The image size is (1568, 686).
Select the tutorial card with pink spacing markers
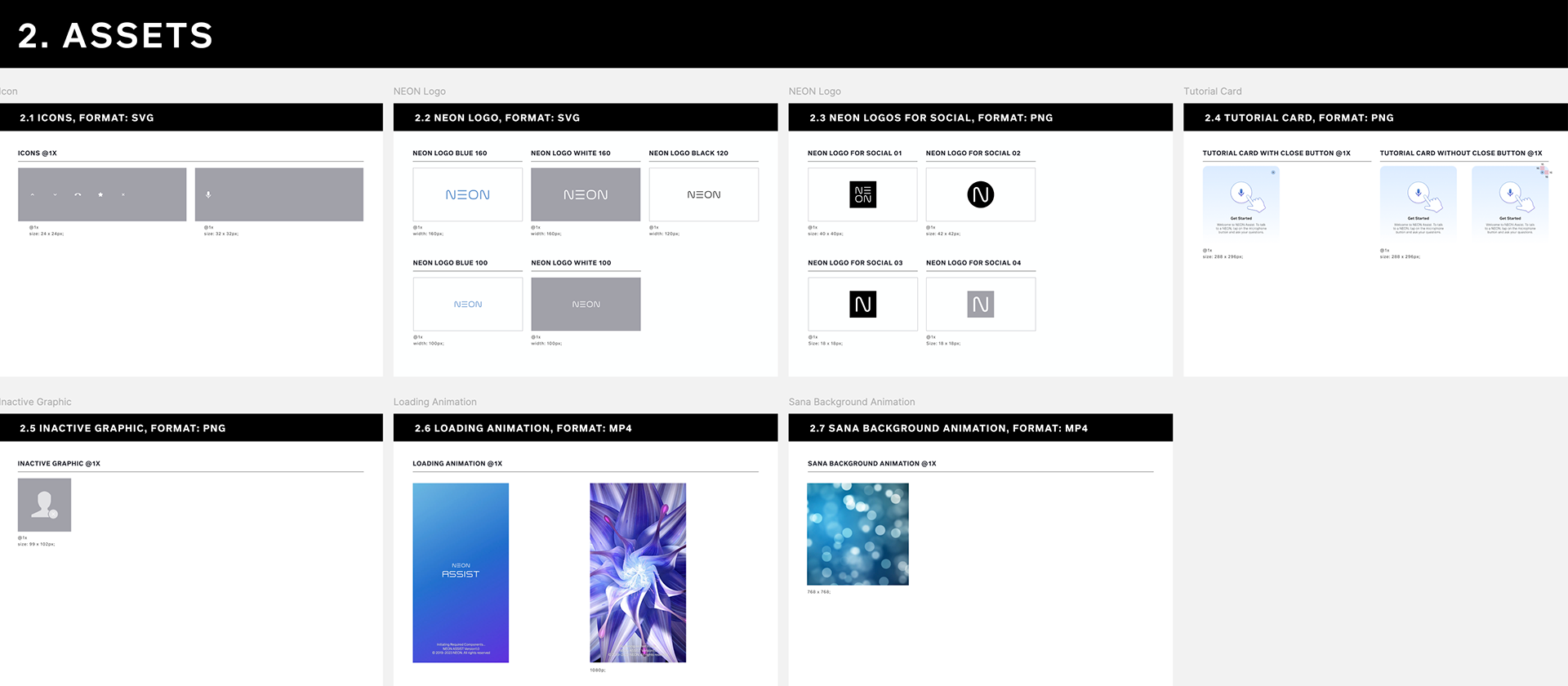pos(1510,203)
